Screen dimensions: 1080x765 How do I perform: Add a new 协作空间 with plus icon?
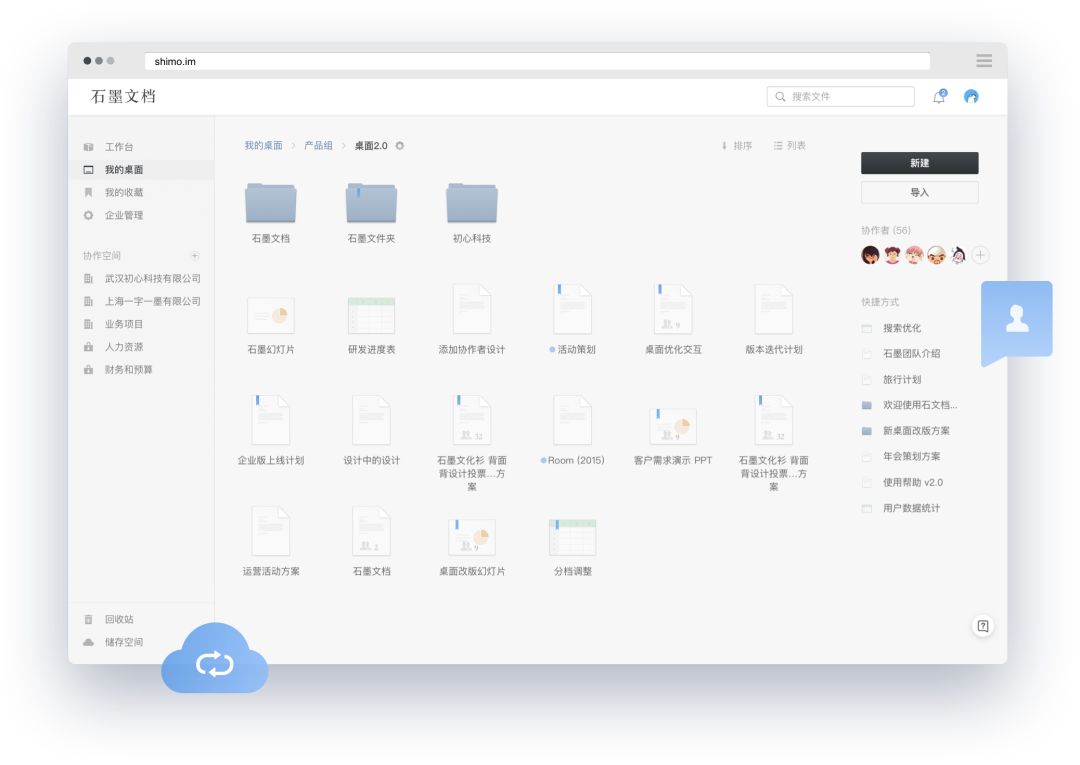pyautogui.click(x=195, y=255)
